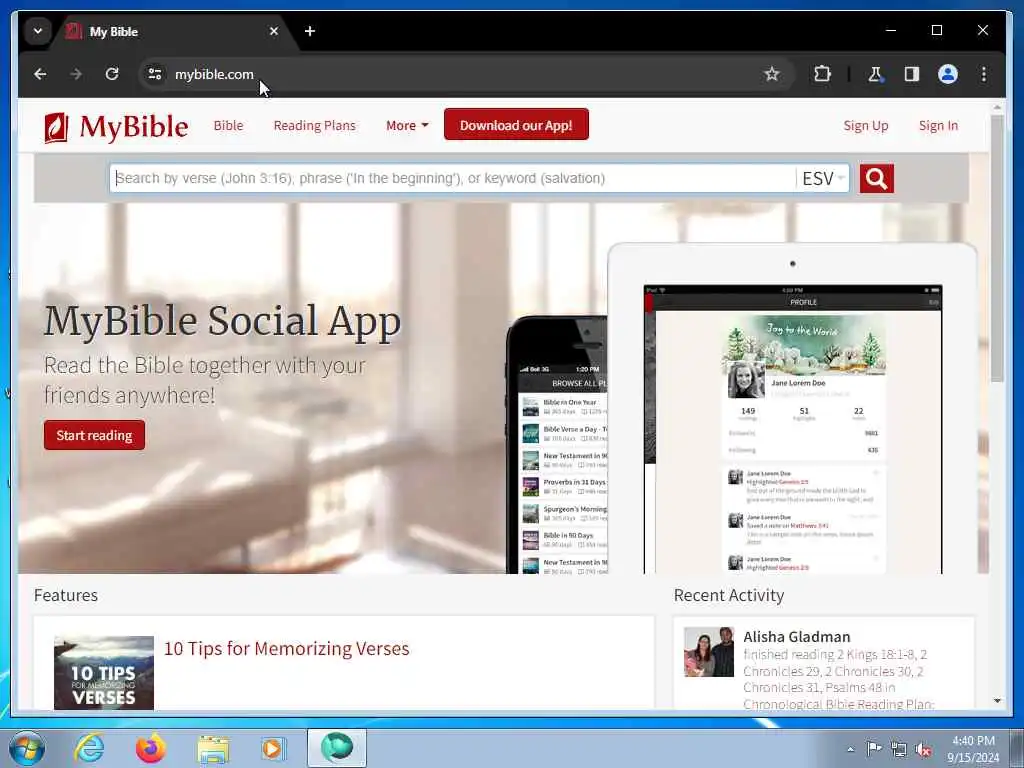Click the page vertical scrollbar thumb
The width and height of the screenshot is (1024, 768).
pyautogui.click(x=997, y=248)
